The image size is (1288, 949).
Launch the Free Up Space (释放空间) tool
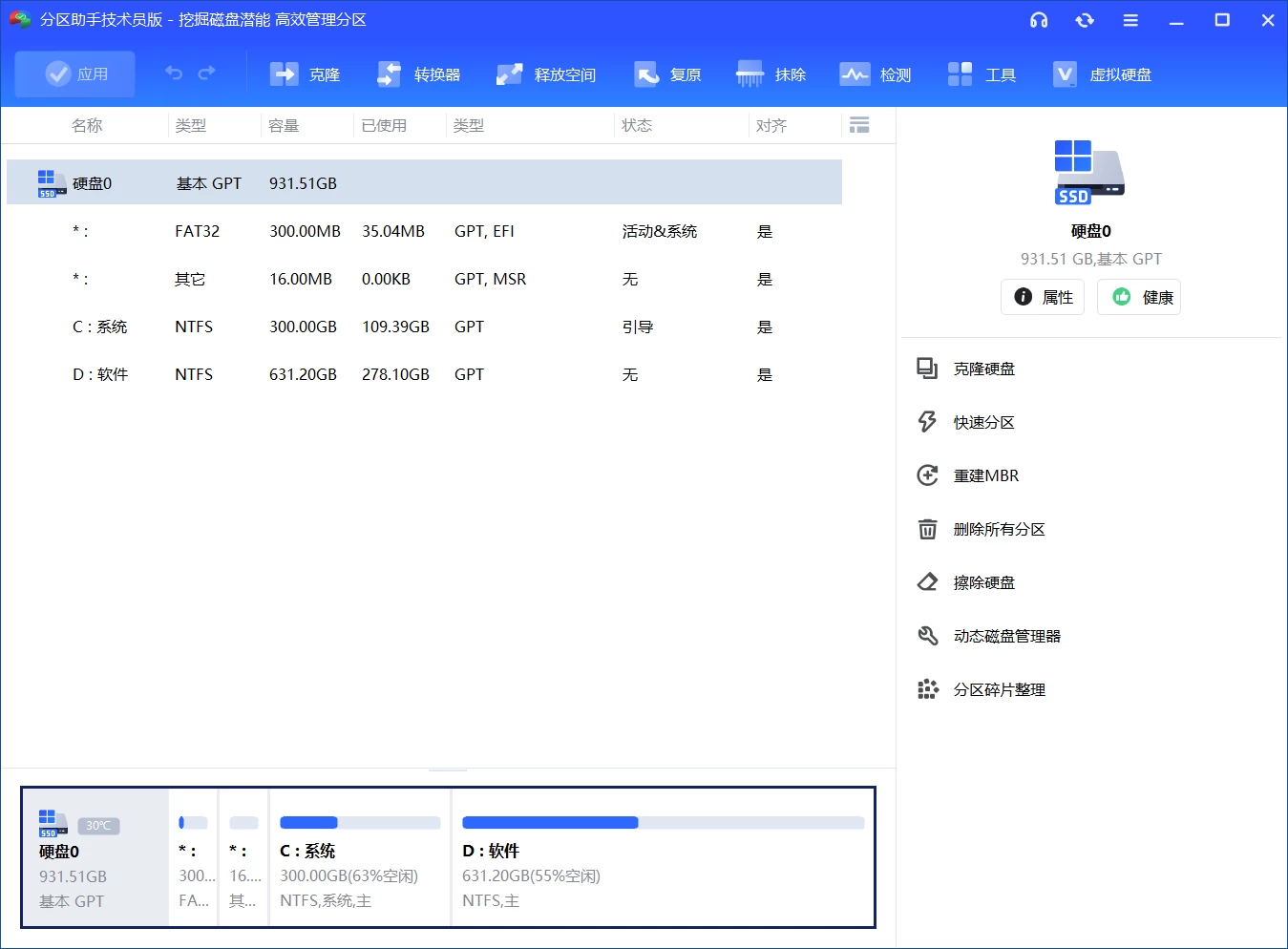pyautogui.click(x=509, y=73)
